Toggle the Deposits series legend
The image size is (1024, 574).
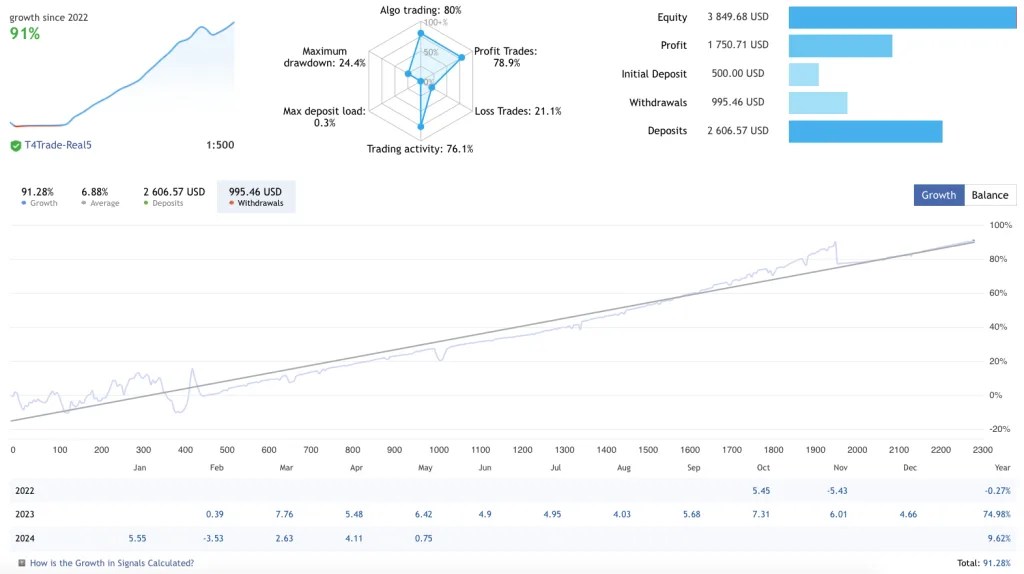click(173, 197)
